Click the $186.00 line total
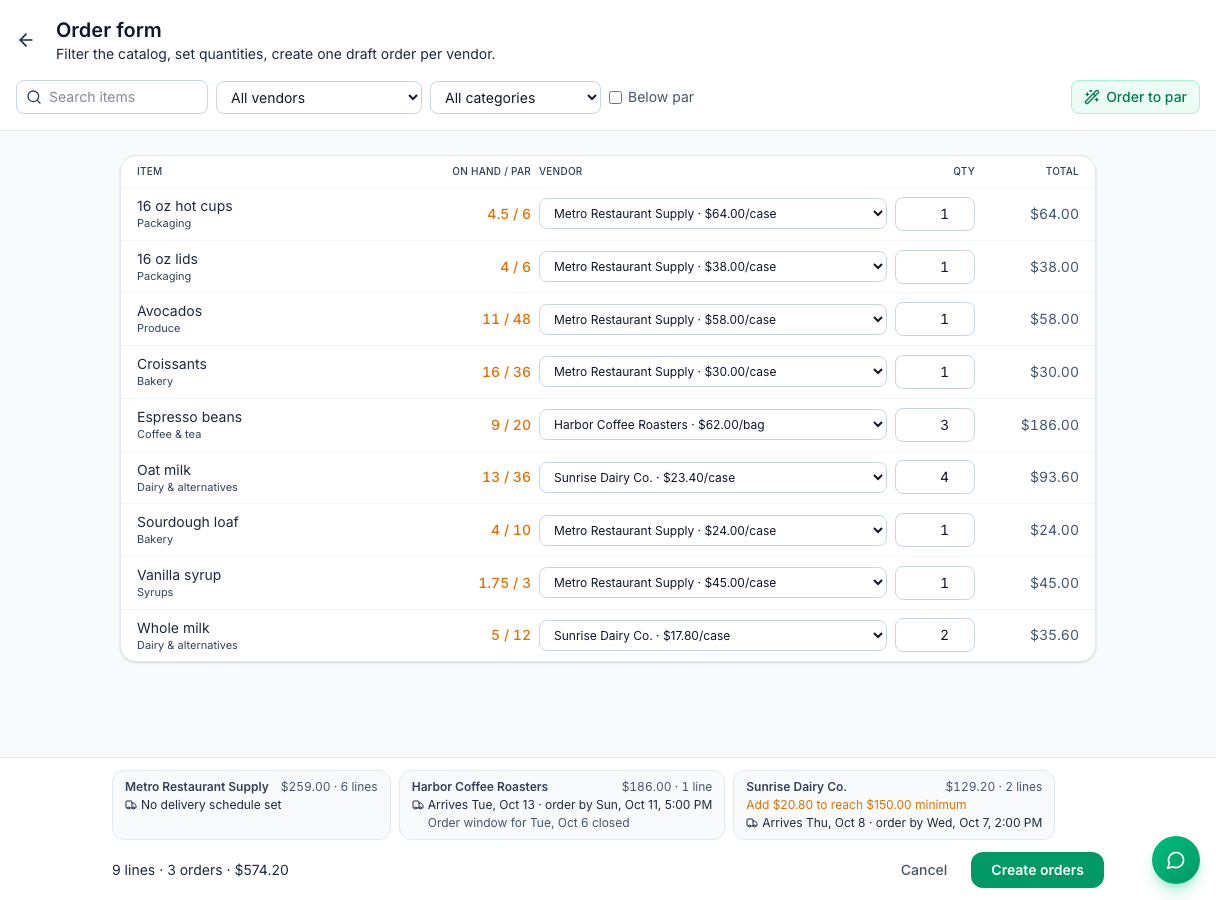Viewport: 1216px width, 900px height. click(x=1050, y=425)
